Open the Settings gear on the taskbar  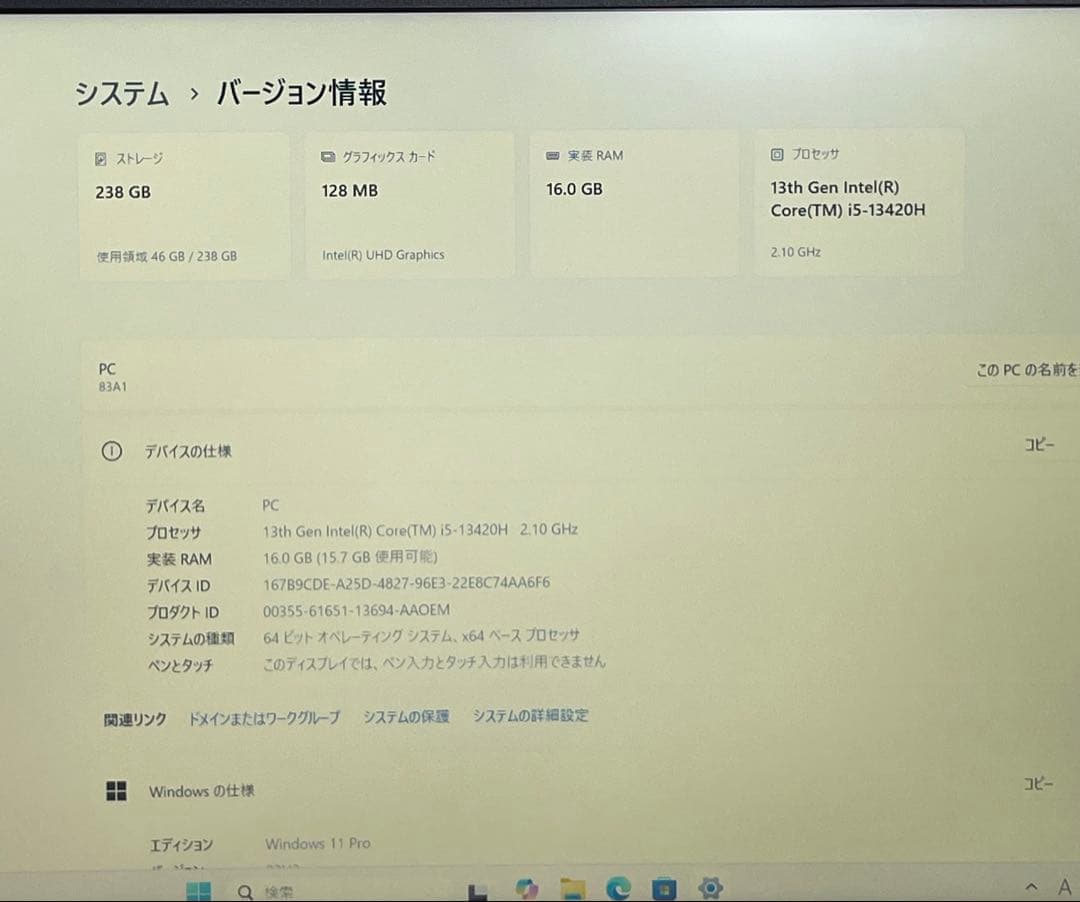(x=709, y=887)
